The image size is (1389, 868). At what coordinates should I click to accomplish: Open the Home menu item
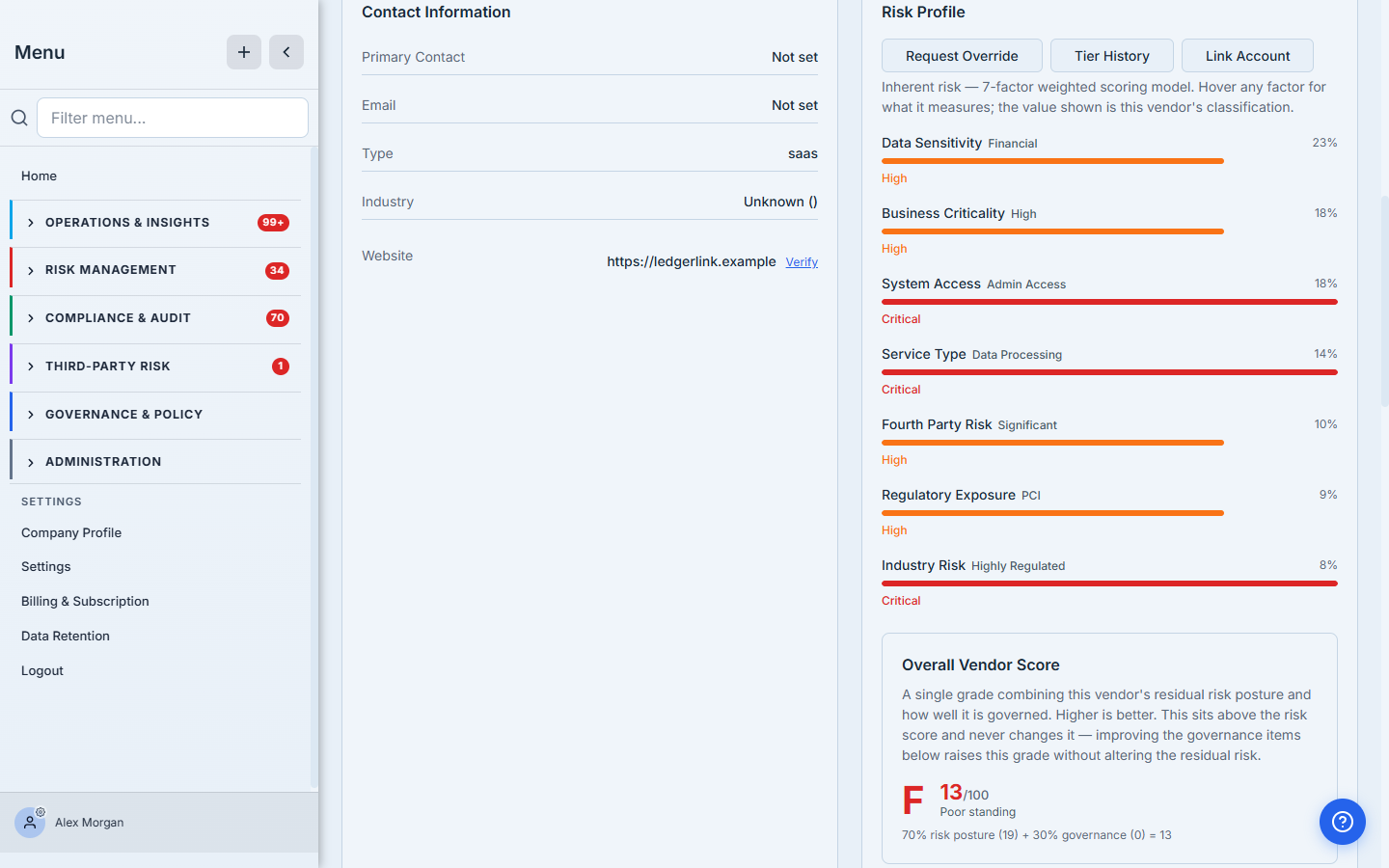click(39, 176)
